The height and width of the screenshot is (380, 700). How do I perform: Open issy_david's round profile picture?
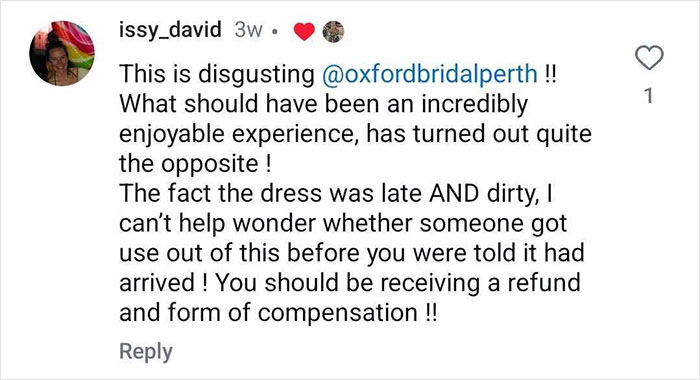click(62, 53)
